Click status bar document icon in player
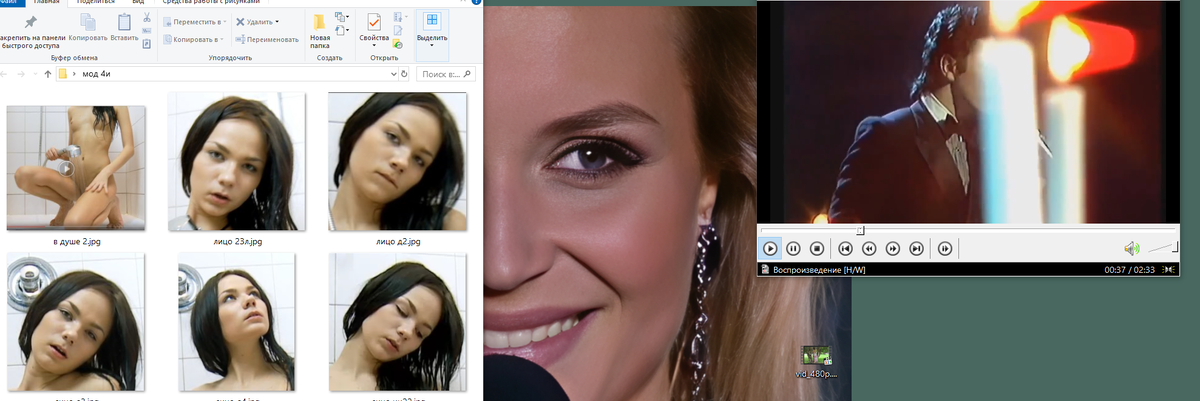The image size is (1200, 401). click(x=764, y=269)
